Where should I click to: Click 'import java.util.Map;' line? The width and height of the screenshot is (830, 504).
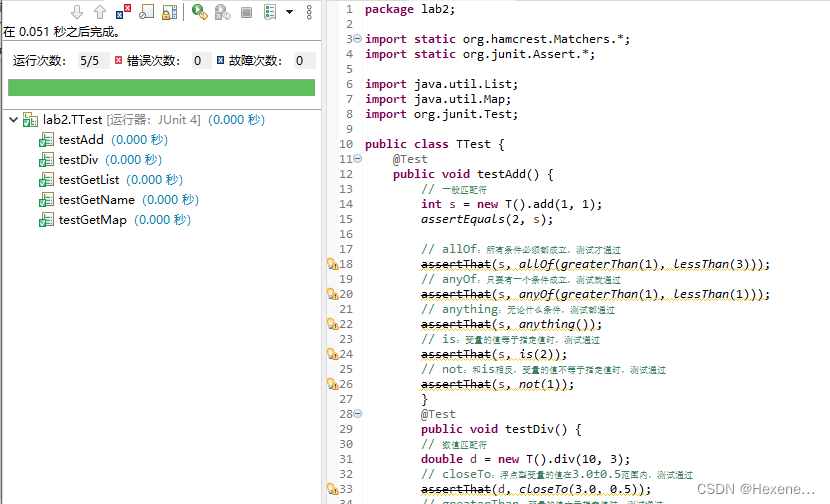click(438, 99)
